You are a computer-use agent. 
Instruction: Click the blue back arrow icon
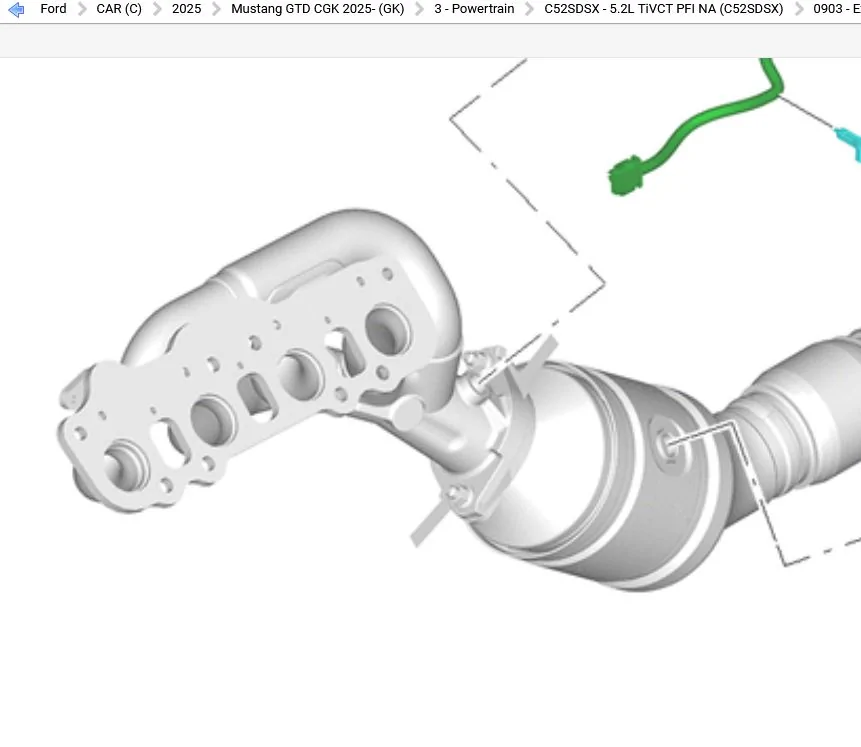pos(16,9)
